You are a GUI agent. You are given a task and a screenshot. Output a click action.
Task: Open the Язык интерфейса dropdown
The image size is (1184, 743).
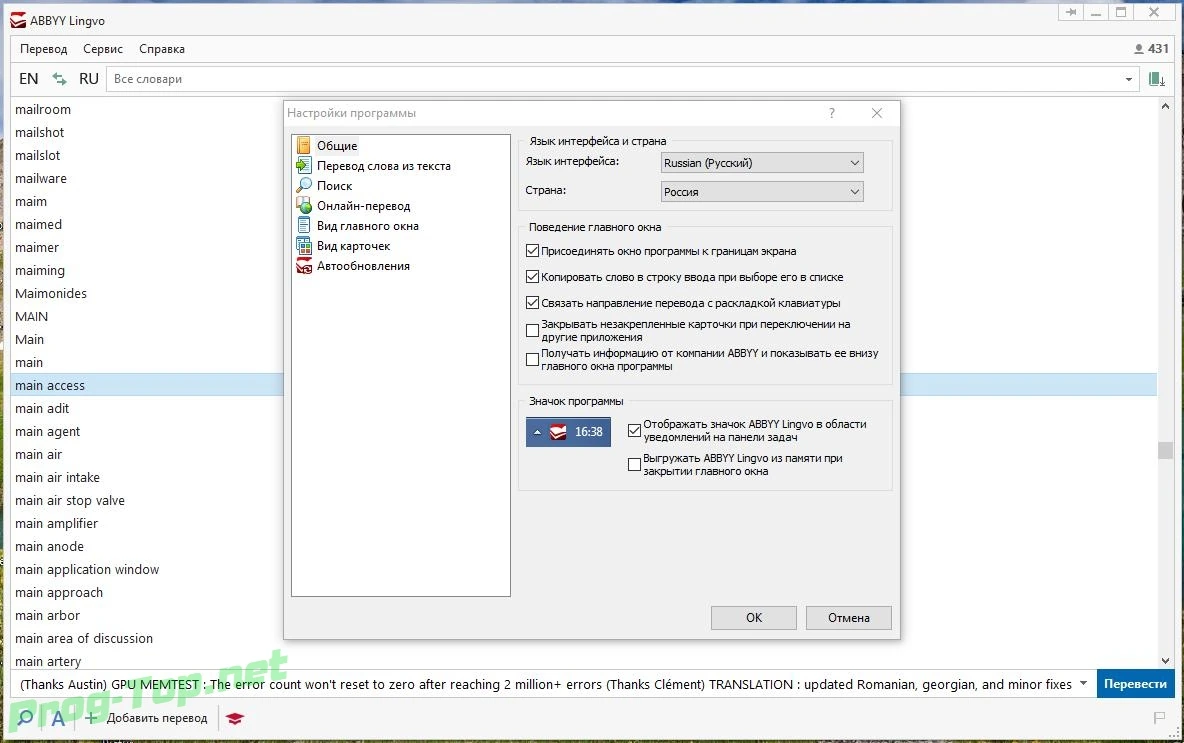762,163
